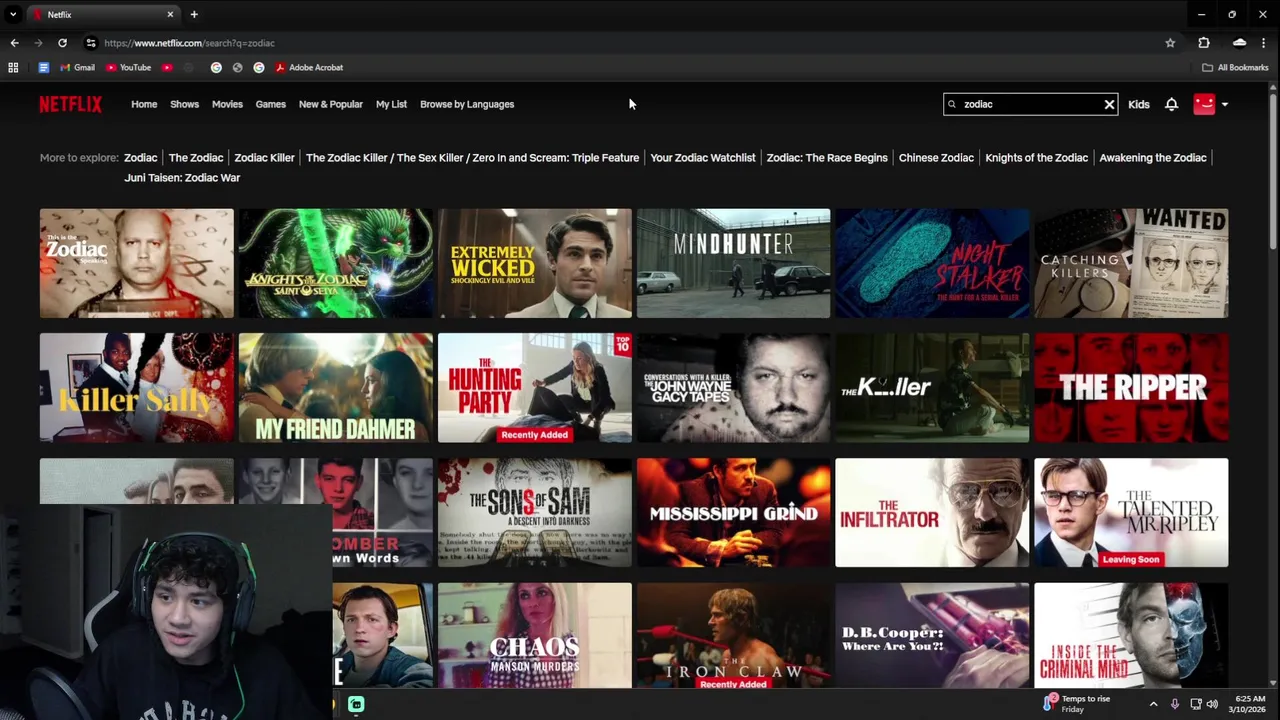
Task: Open The Hunting Party thumbnail
Action: (535, 388)
